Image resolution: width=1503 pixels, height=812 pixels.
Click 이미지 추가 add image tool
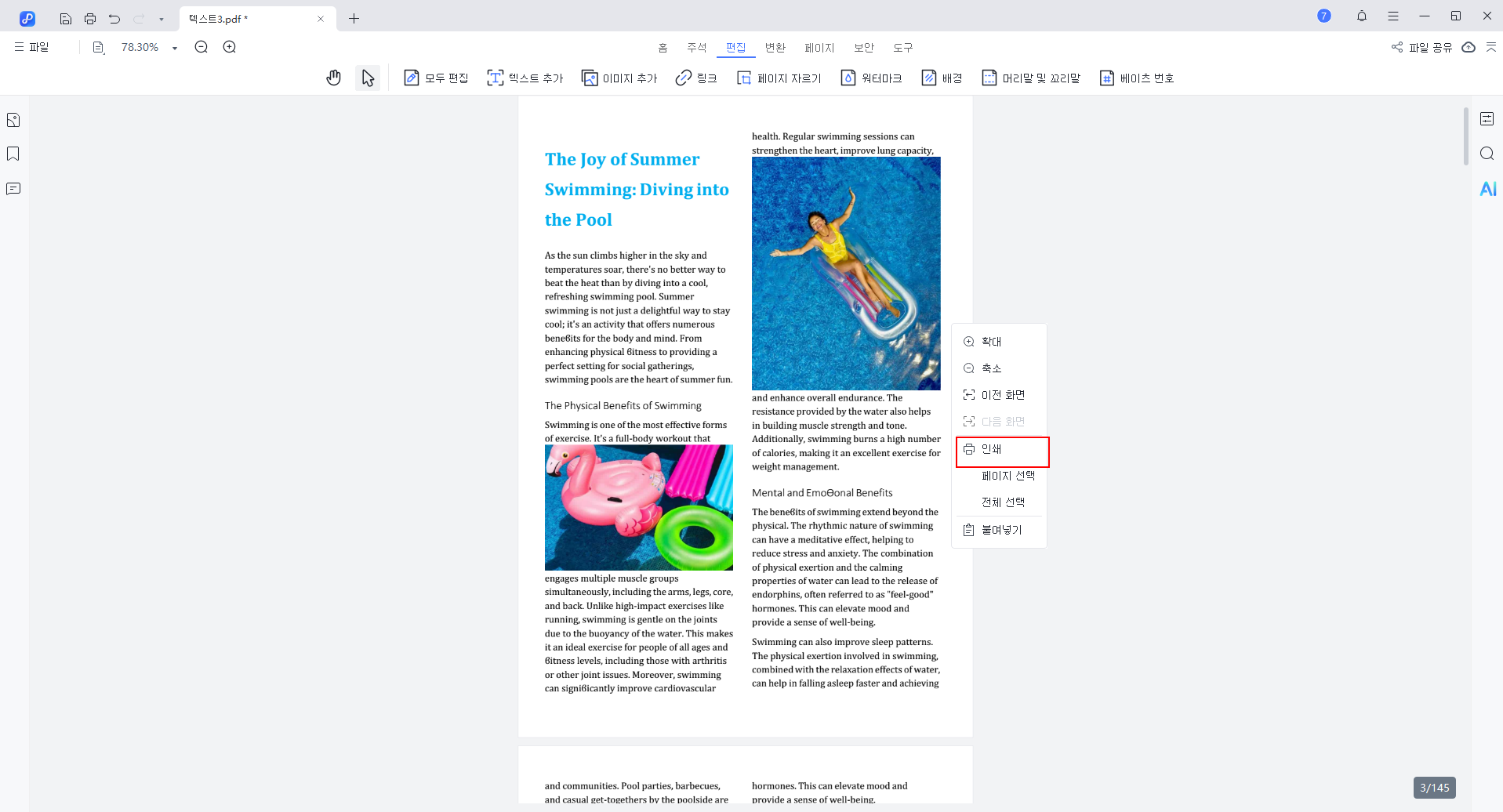click(x=619, y=78)
